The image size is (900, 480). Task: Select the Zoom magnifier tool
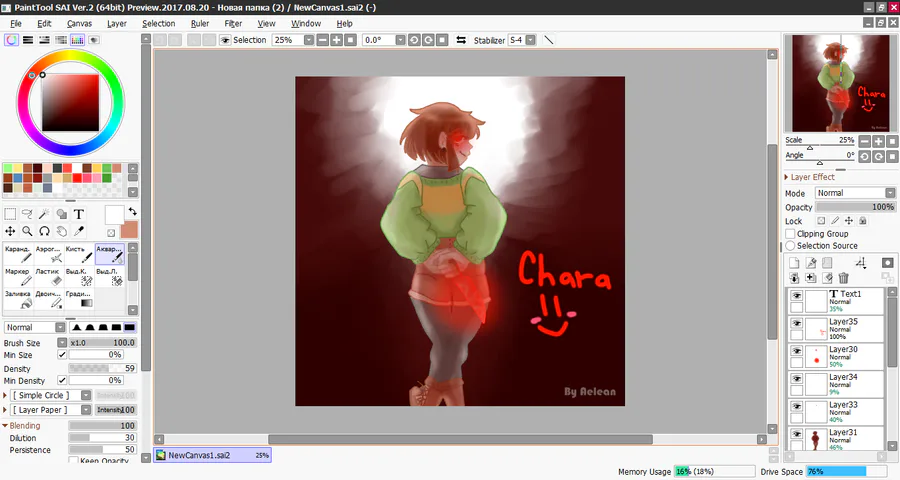(27, 231)
